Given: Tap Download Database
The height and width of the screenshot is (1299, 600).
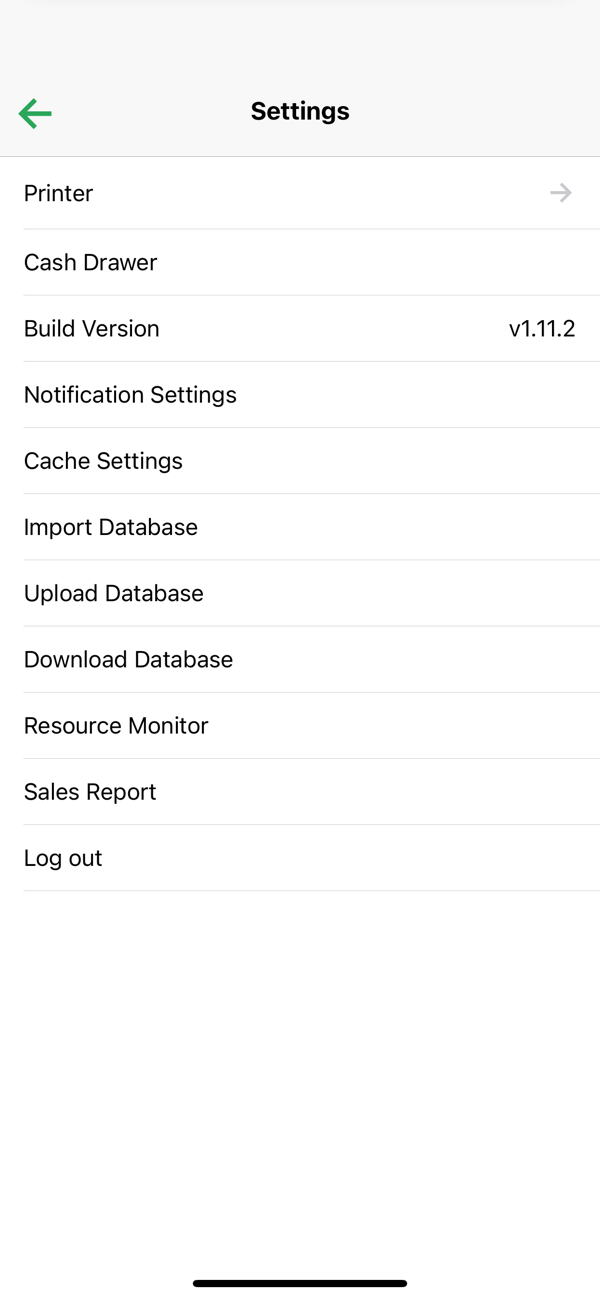Looking at the screenshot, I should (128, 659).
